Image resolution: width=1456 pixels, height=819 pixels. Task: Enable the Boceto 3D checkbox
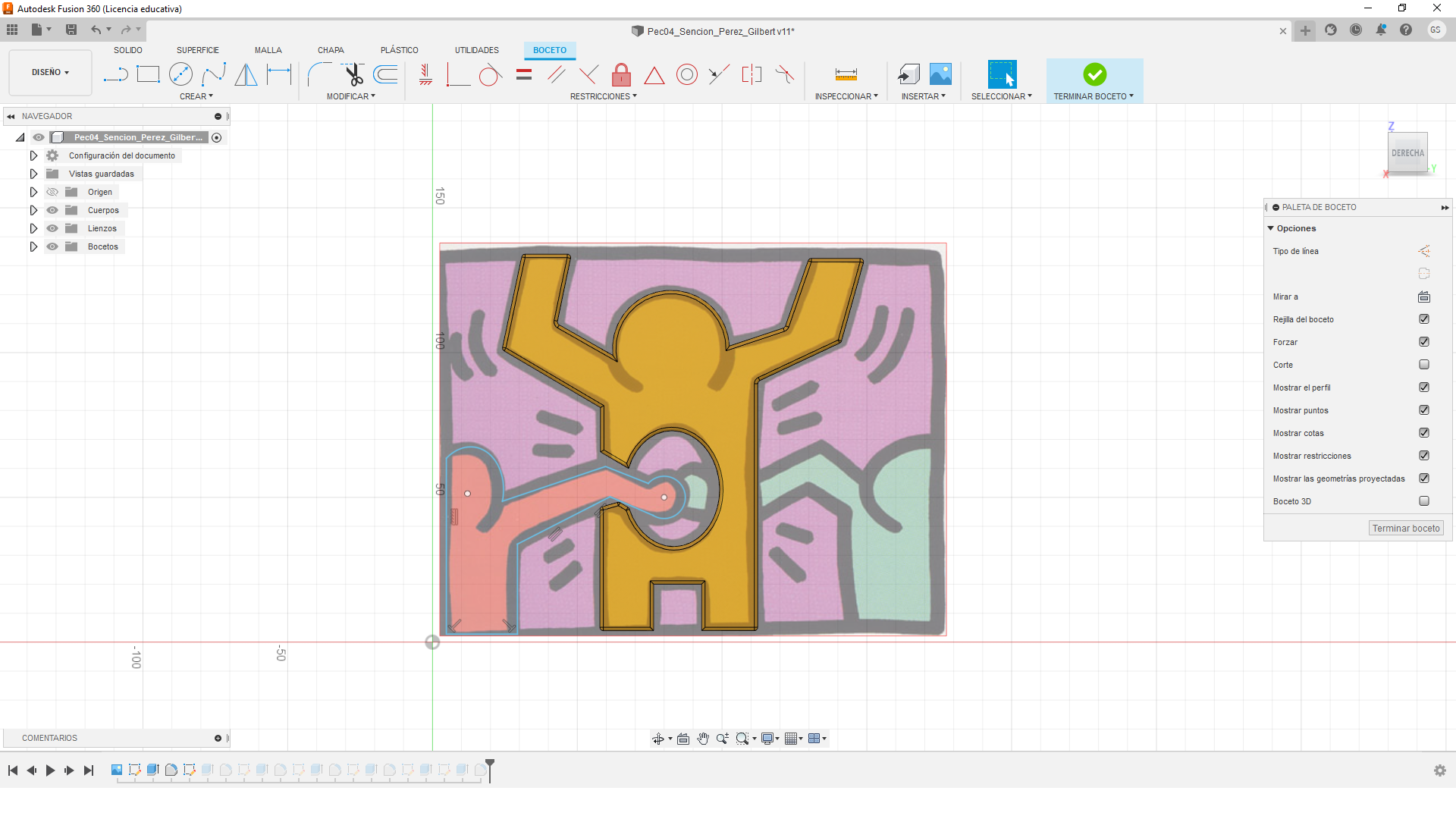click(1423, 501)
